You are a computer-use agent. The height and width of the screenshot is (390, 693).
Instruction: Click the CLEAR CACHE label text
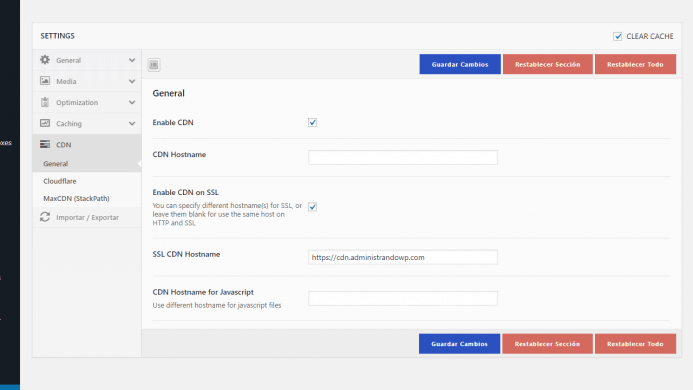650,36
